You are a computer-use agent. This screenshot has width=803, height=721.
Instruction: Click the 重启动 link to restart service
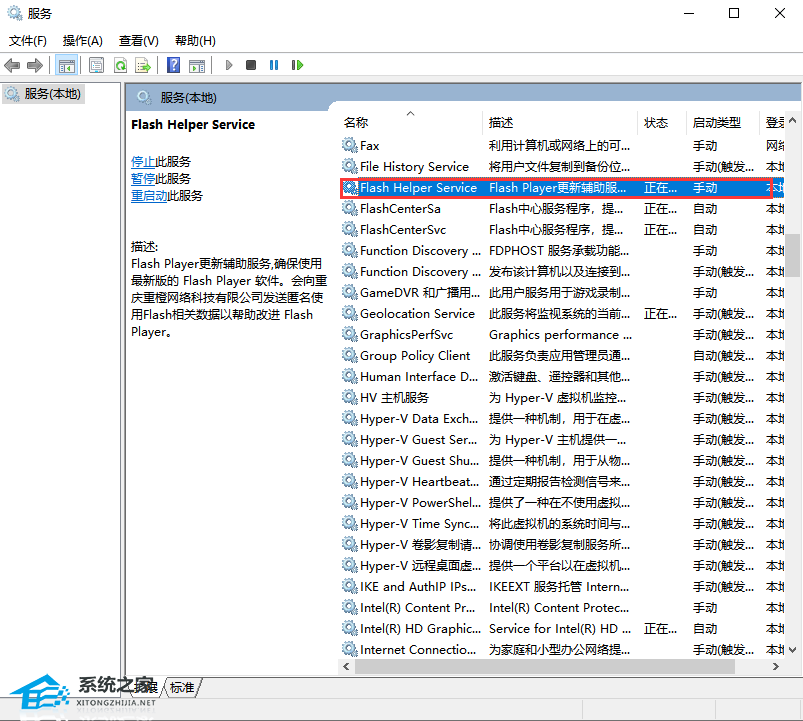pos(149,196)
